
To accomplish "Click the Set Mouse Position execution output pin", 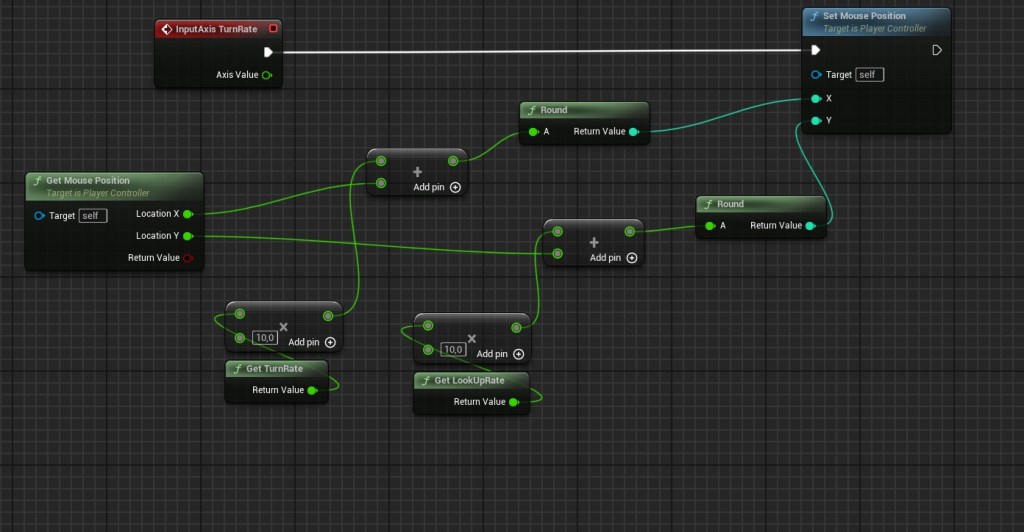I will 936,50.
